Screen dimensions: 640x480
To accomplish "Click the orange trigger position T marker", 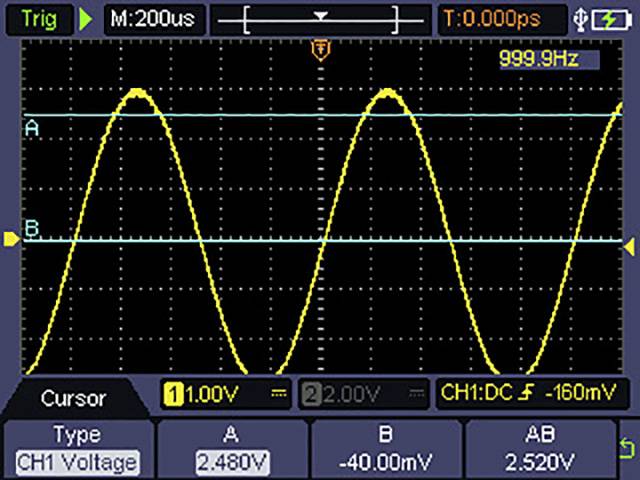I will point(321,48).
